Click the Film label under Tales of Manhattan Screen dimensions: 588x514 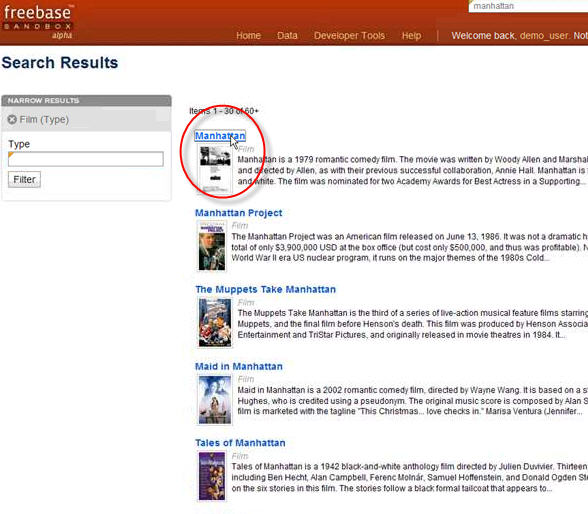(240, 456)
